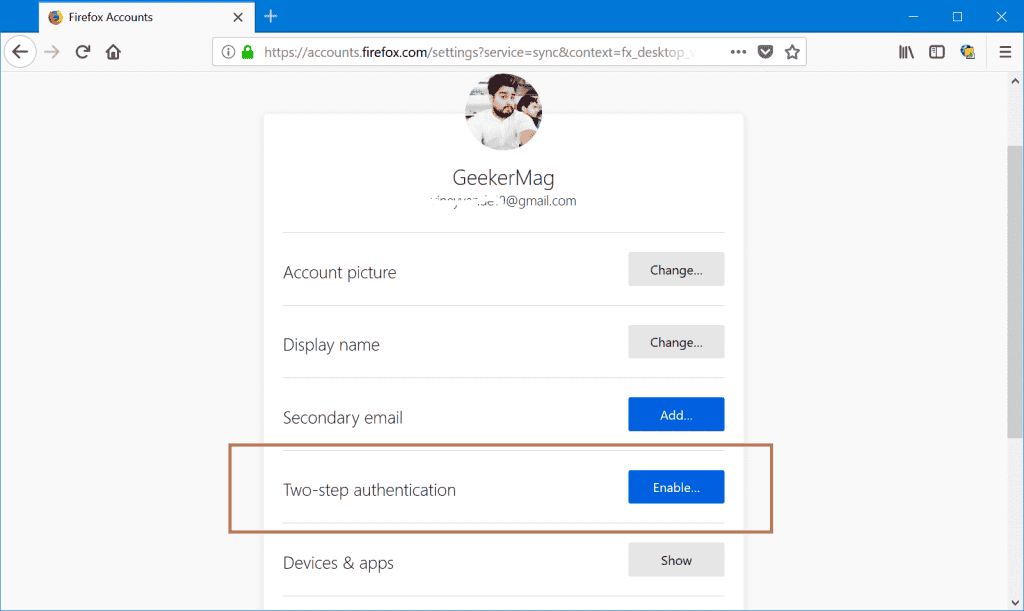Click the Display name label
1024x611 pixels.
(x=331, y=345)
